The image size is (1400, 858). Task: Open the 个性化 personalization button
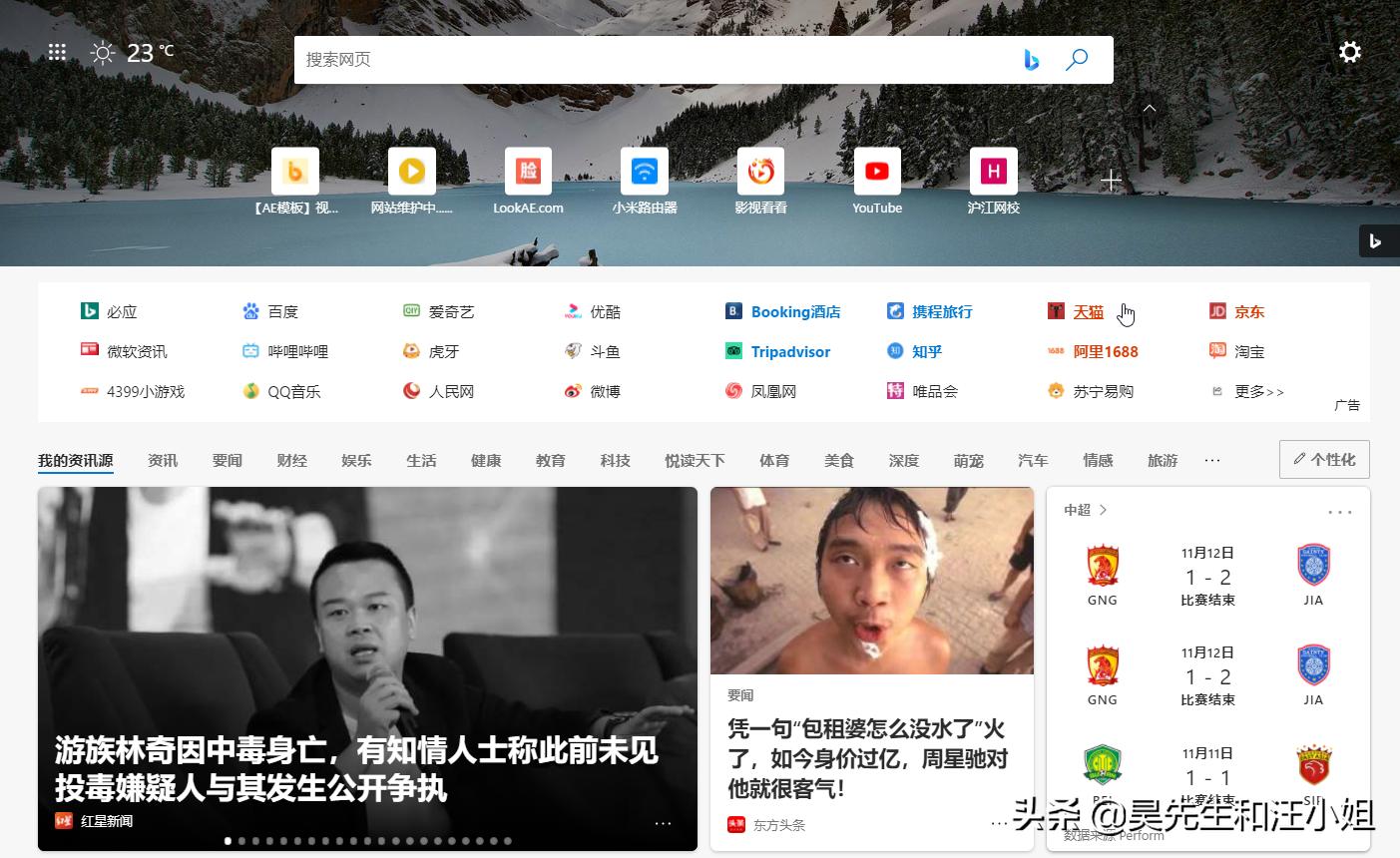point(1324,459)
